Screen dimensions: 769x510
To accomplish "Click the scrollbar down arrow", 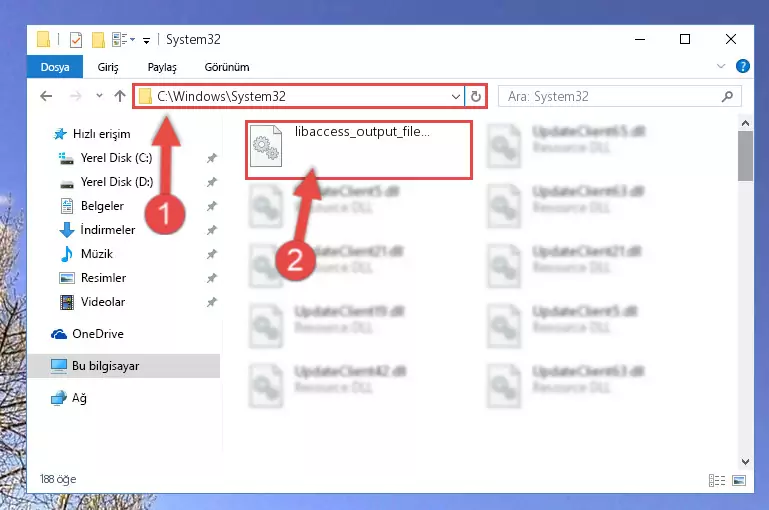I will pyautogui.click(x=745, y=461).
